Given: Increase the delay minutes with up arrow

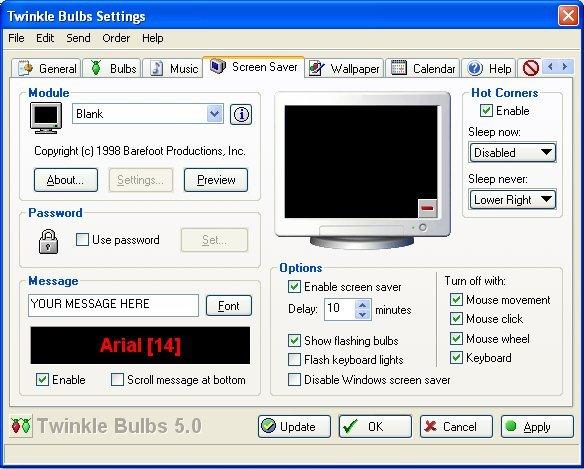Looking at the screenshot, I should pos(363,305).
